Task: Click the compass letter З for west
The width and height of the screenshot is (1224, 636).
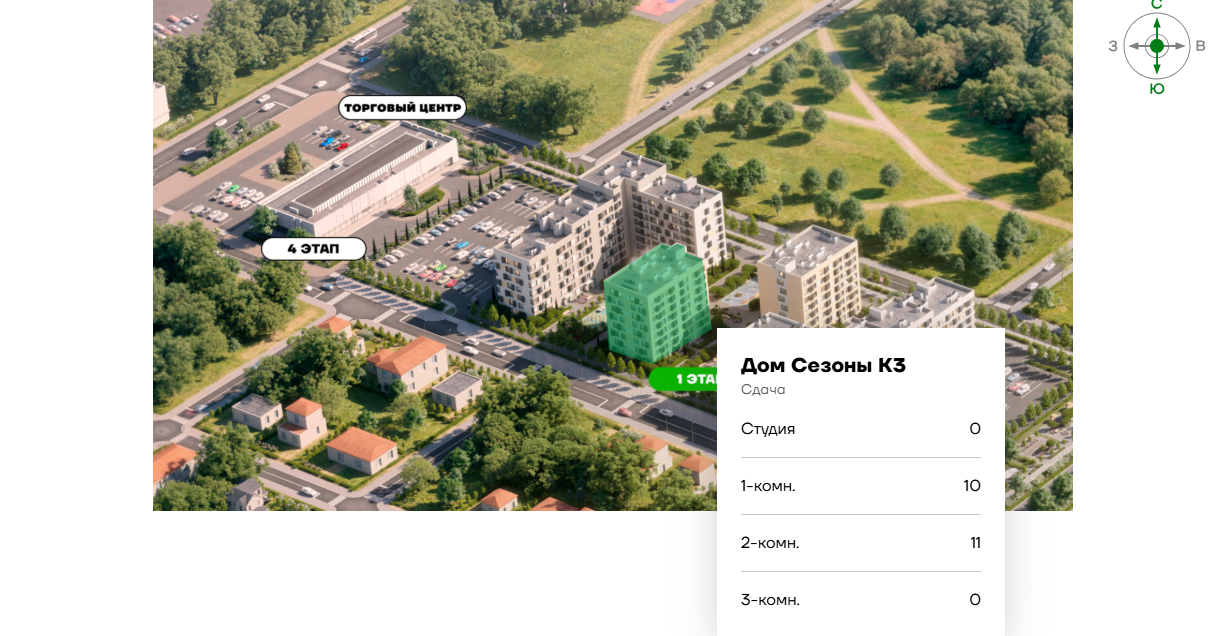Action: click(x=1113, y=46)
